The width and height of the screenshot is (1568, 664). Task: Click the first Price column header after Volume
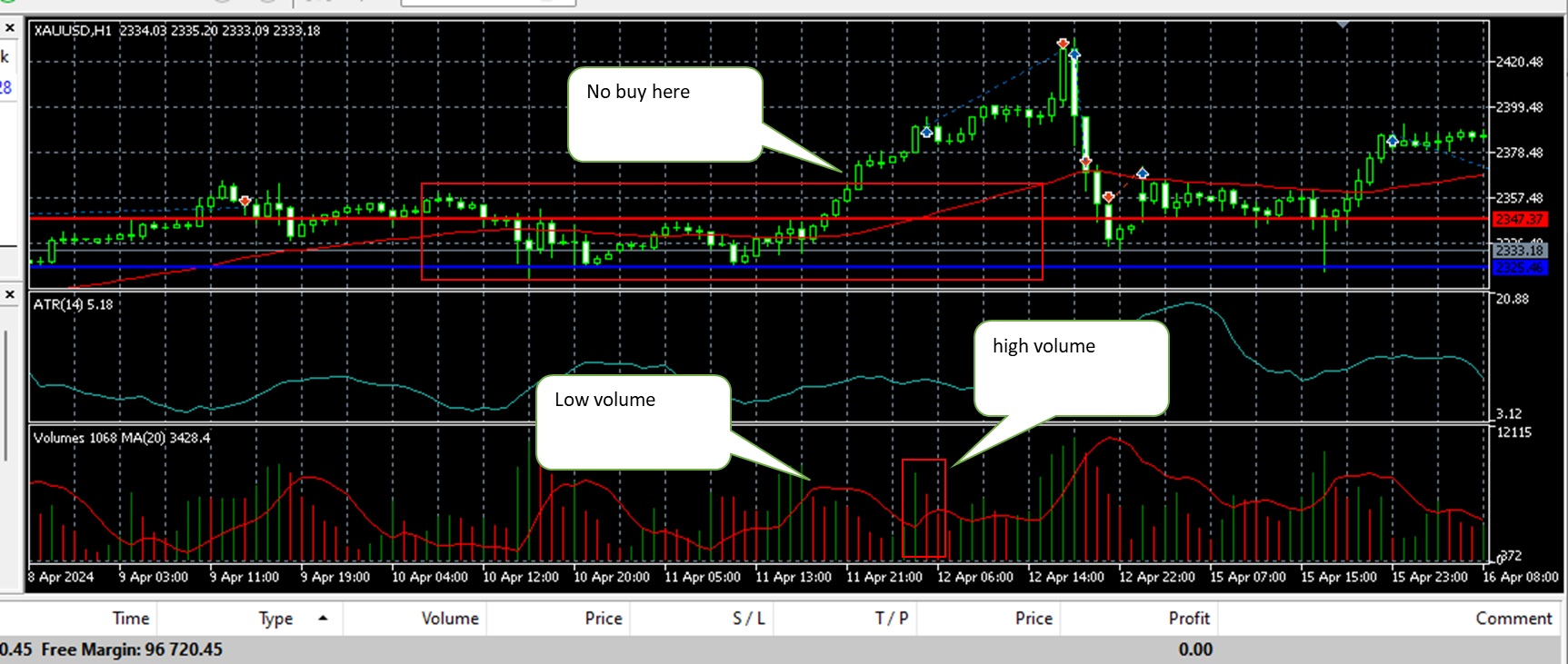coord(604,619)
